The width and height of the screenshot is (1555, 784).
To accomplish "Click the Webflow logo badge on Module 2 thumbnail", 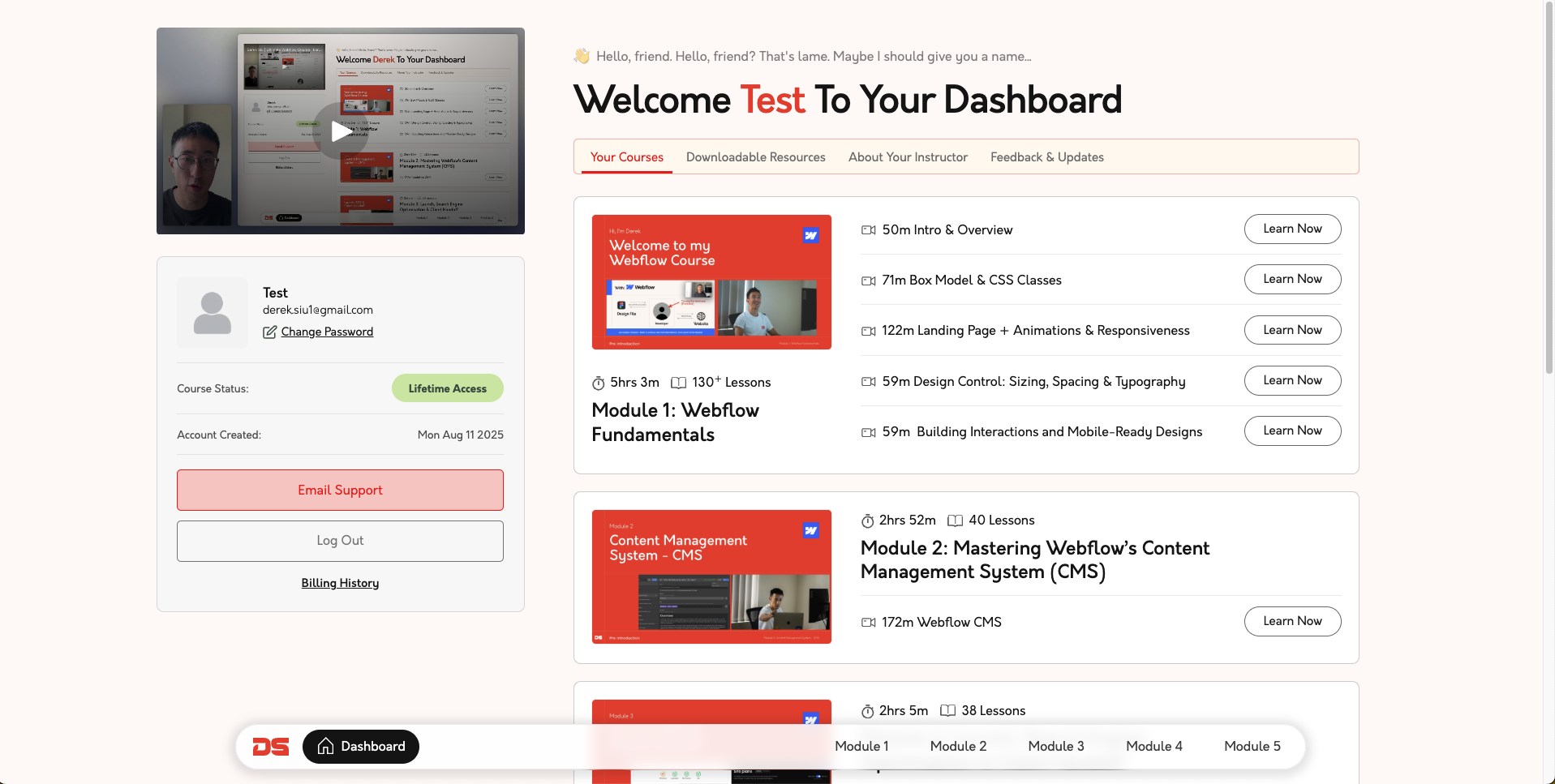I will 810,530.
